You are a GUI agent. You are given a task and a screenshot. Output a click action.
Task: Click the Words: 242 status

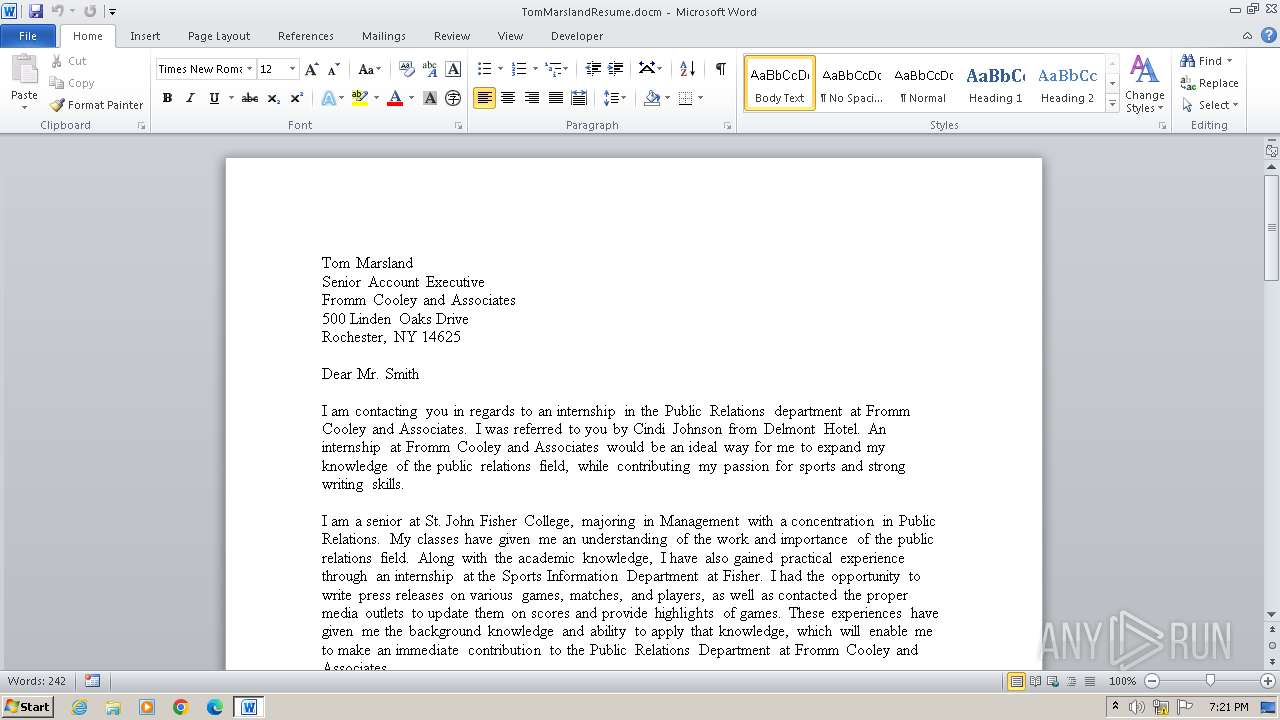(x=37, y=681)
